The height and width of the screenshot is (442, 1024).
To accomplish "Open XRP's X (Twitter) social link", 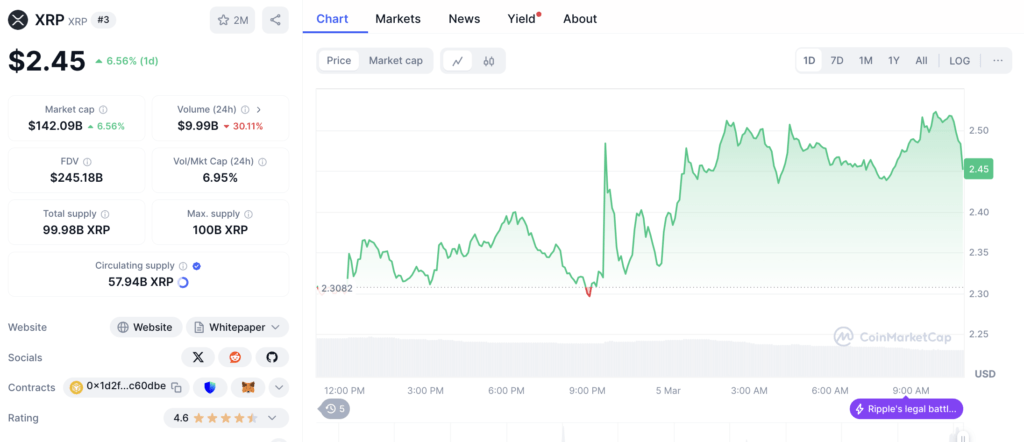I will click(199, 357).
